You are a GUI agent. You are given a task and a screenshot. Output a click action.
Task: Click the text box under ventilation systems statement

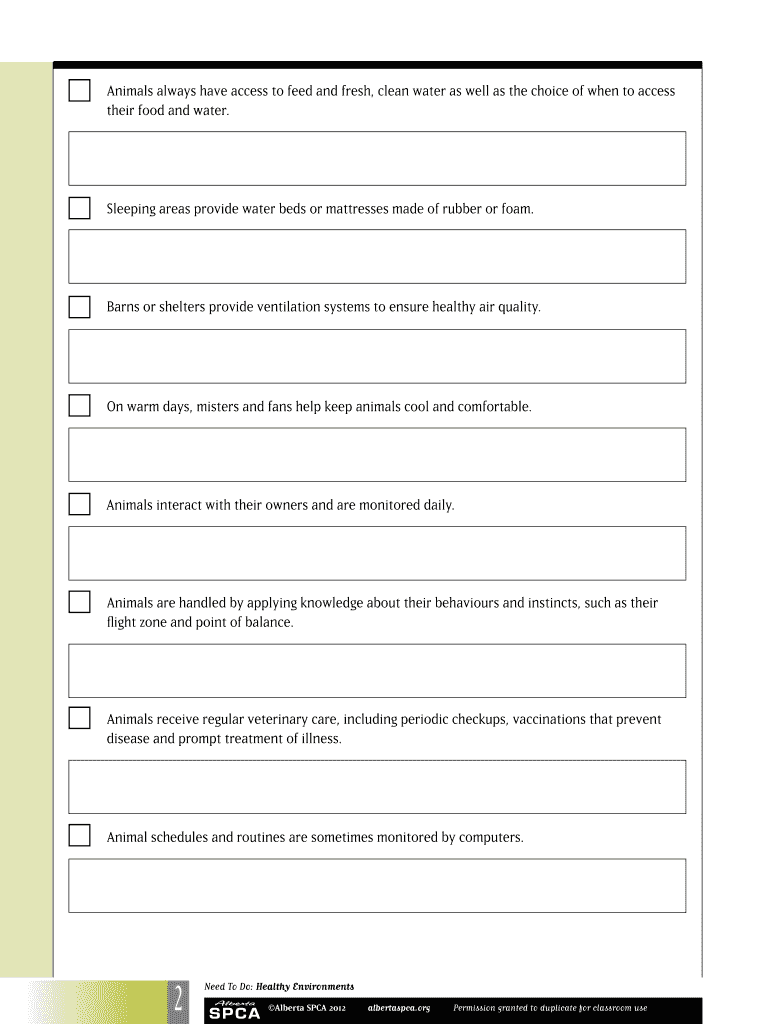377,356
